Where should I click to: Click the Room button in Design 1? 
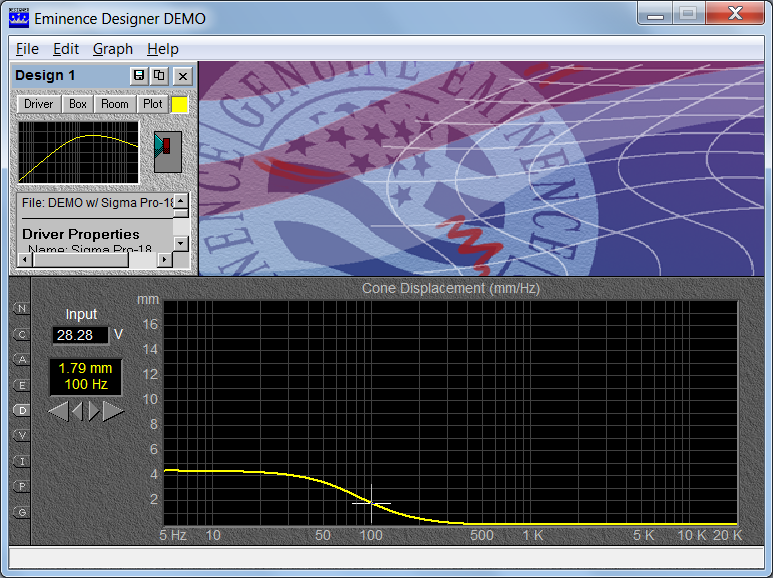click(x=115, y=104)
